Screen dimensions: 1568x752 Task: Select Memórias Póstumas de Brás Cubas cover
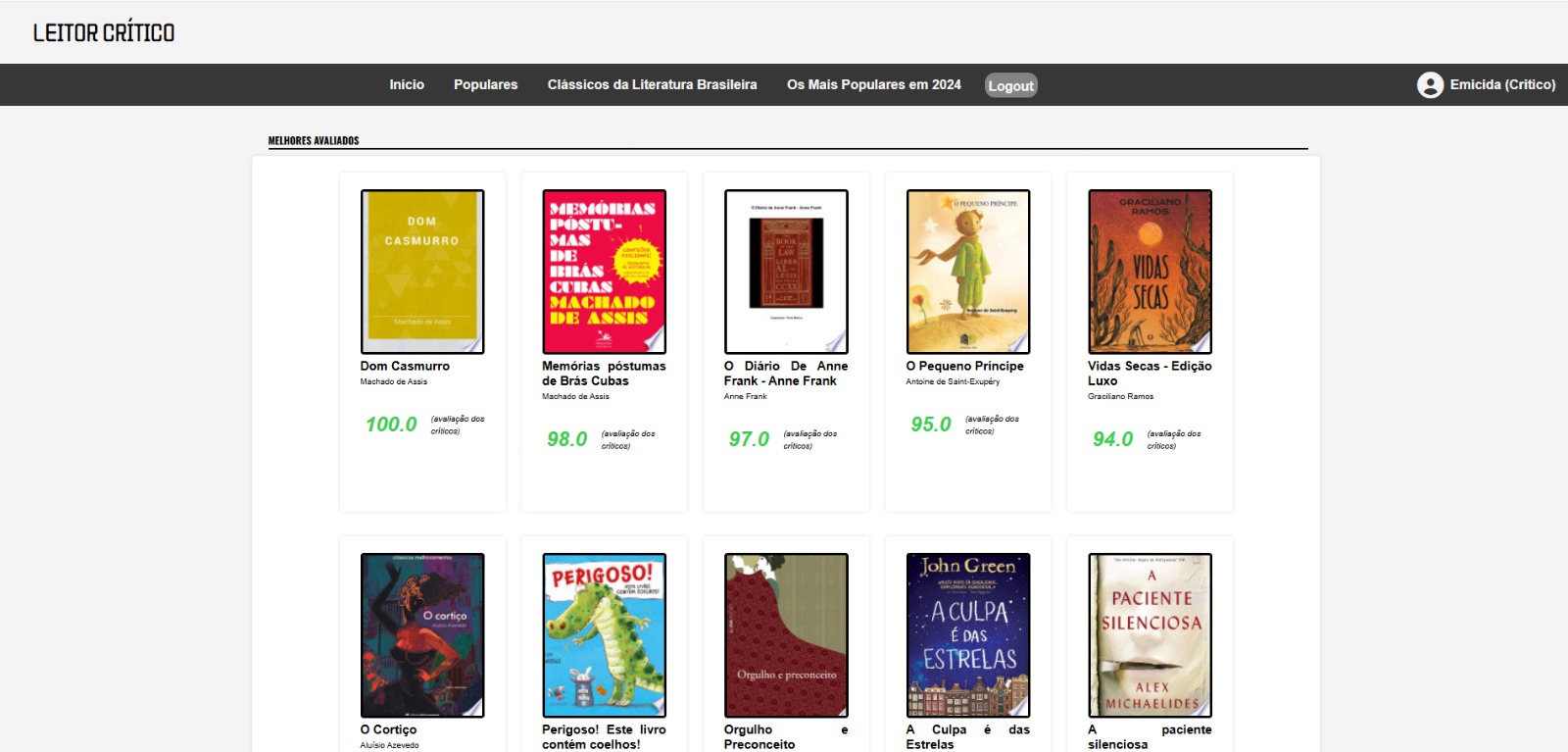coord(604,272)
